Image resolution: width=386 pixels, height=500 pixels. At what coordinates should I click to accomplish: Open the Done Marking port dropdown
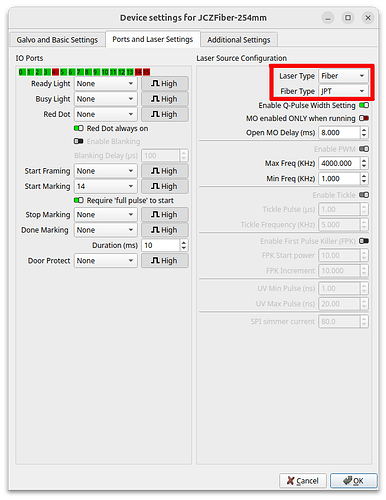click(x=105, y=230)
